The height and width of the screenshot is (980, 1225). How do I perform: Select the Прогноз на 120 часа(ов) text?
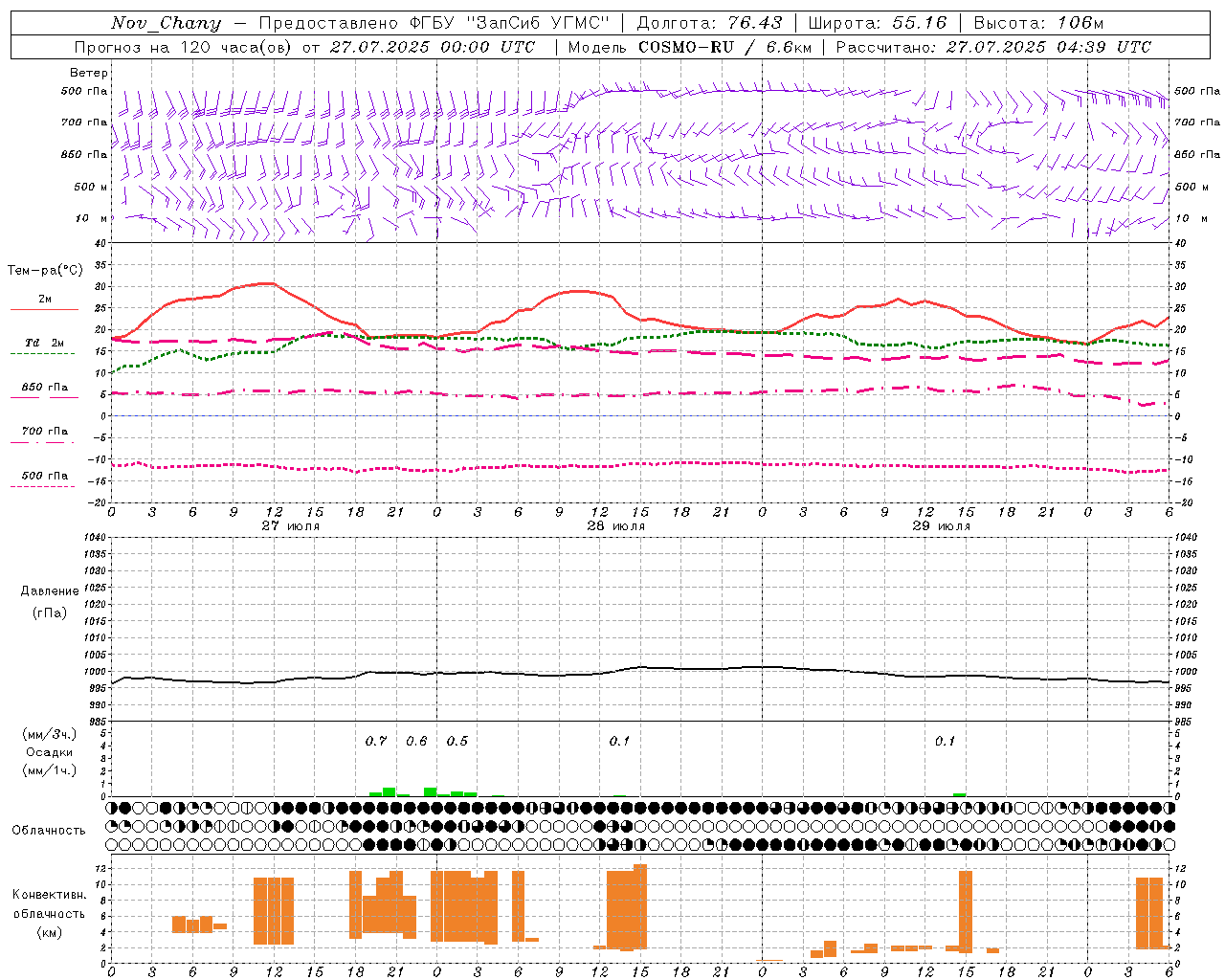pyautogui.click(x=184, y=47)
